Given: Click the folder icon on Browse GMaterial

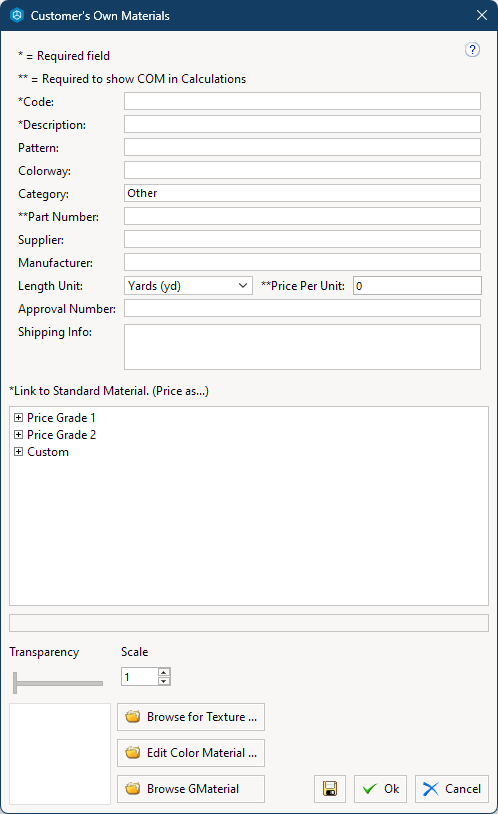Looking at the screenshot, I should [x=133, y=788].
